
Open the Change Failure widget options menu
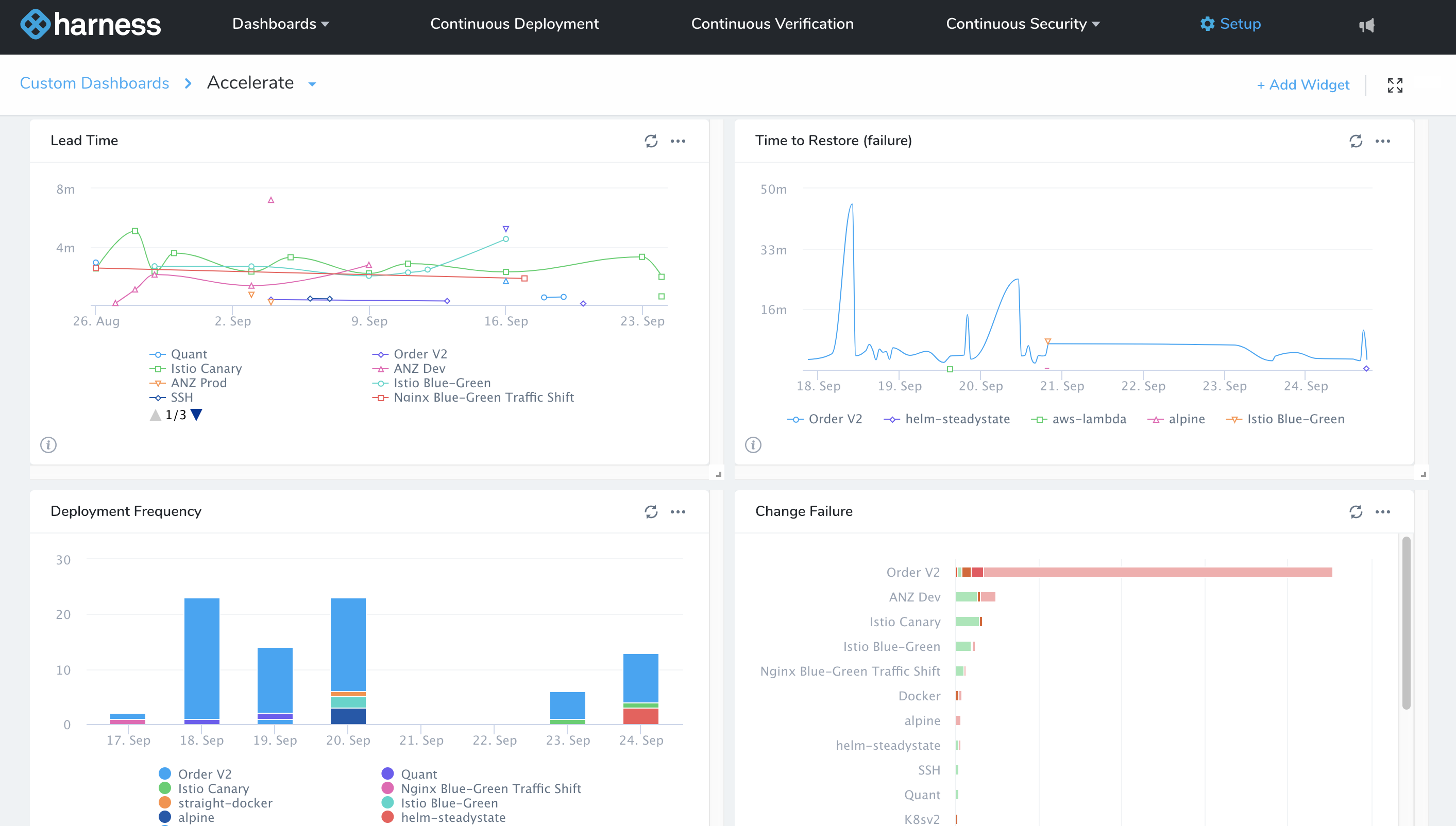pyautogui.click(x=1382, y=512)
